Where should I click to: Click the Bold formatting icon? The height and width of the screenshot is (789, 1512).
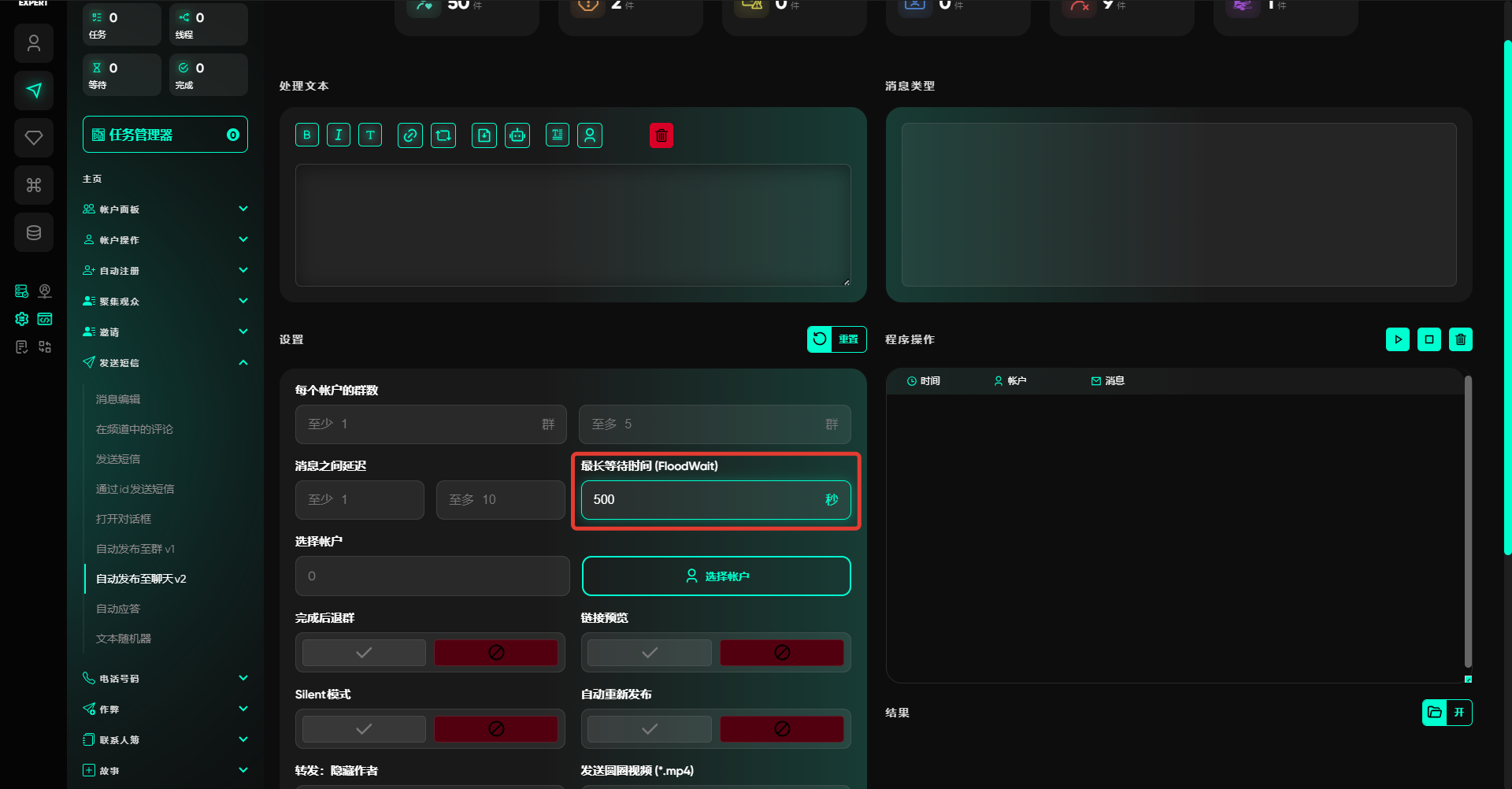click(x=307, y=135)
